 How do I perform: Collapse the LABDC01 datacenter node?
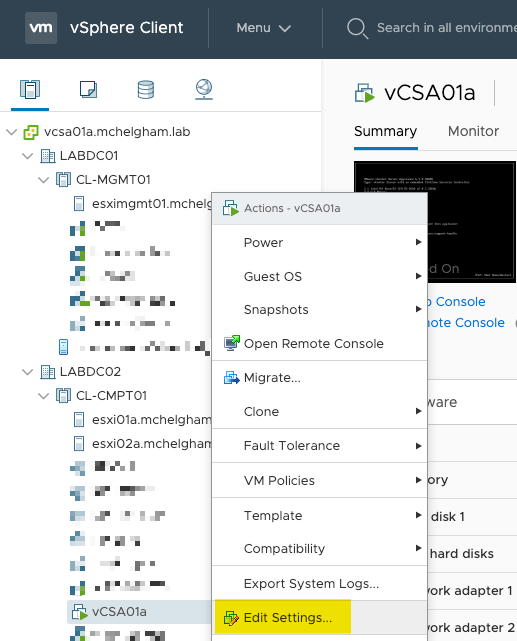tap(28, 156)
